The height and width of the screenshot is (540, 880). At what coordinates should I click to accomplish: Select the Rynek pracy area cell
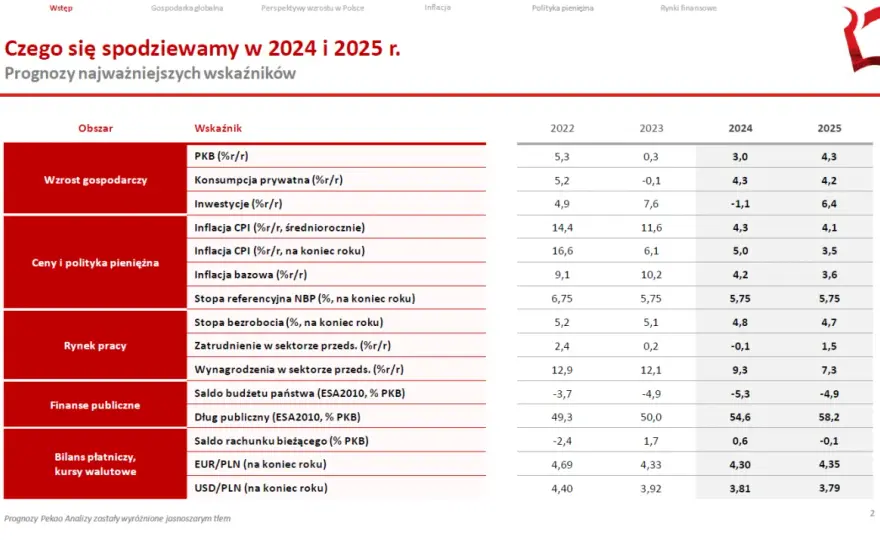click(x=95, y=345)
